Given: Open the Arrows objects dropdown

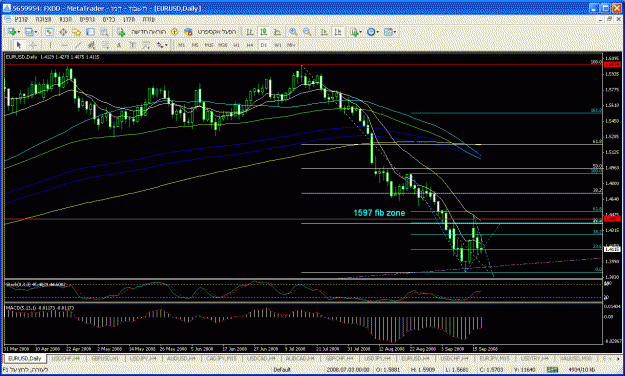Looking at the screenshot, I should [x=162, y=45].
